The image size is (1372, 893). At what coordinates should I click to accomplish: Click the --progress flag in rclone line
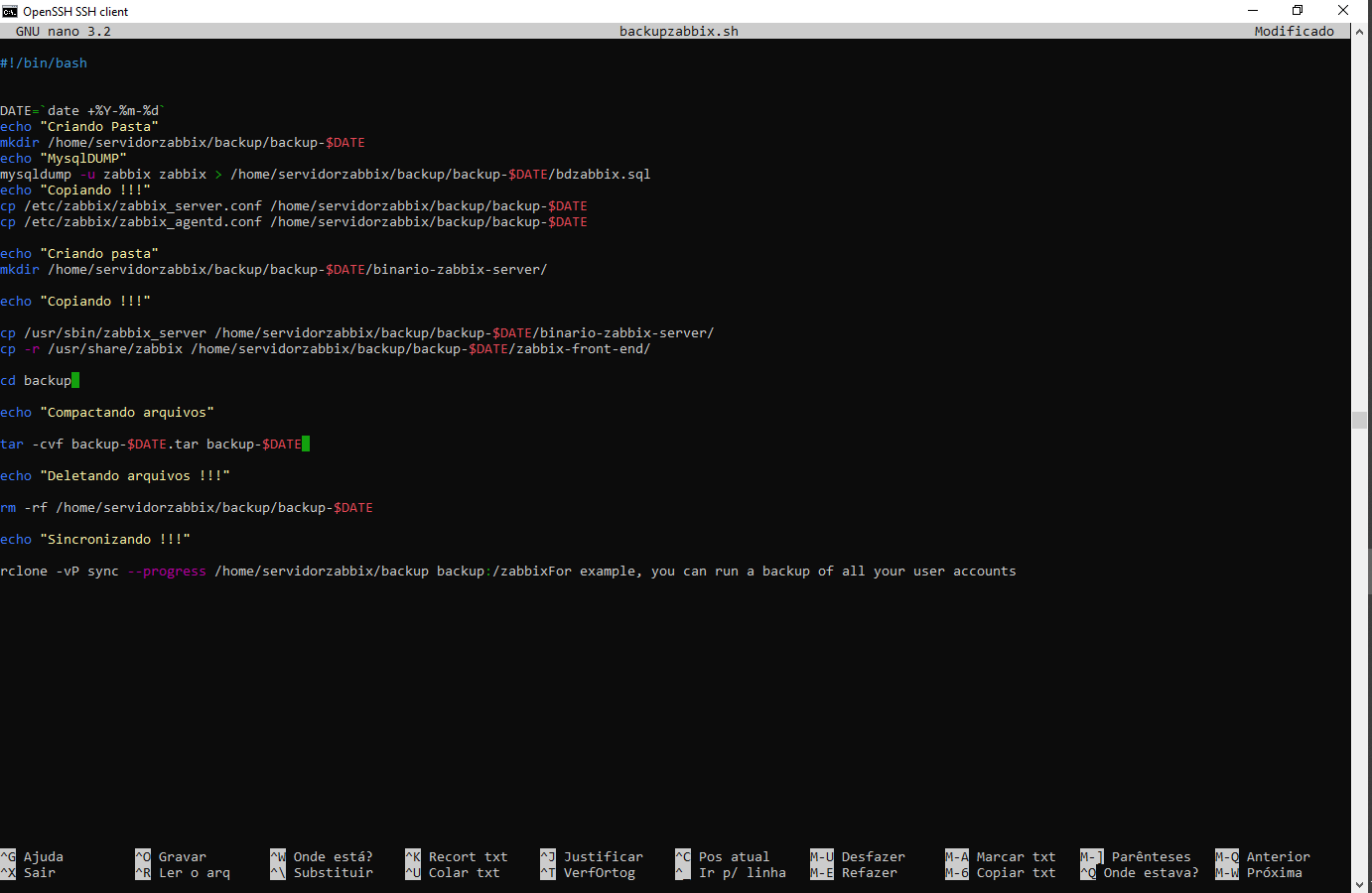click(167, 571)
